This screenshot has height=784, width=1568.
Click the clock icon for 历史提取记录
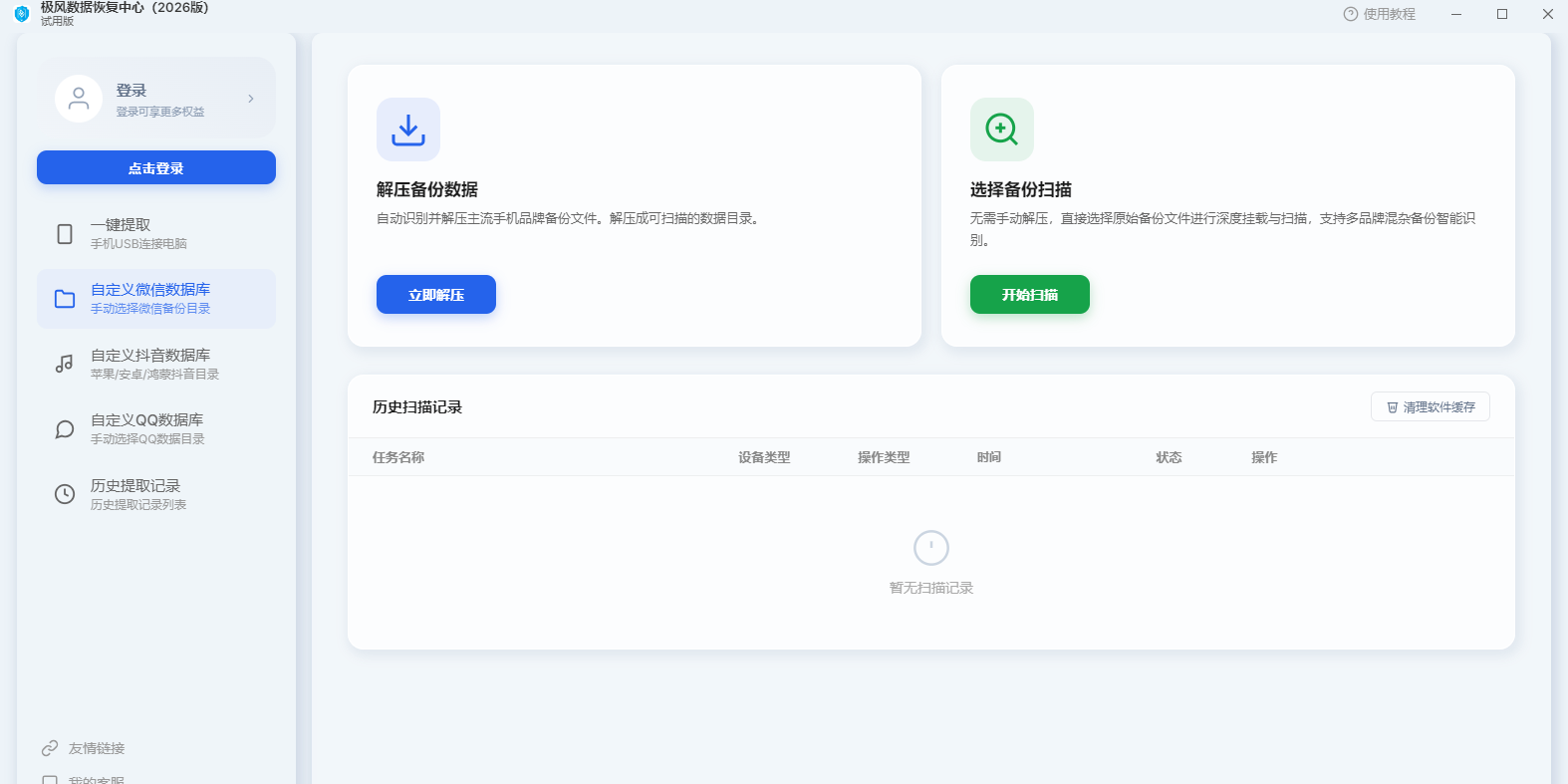pyautogui.click(x=65, y=494)
